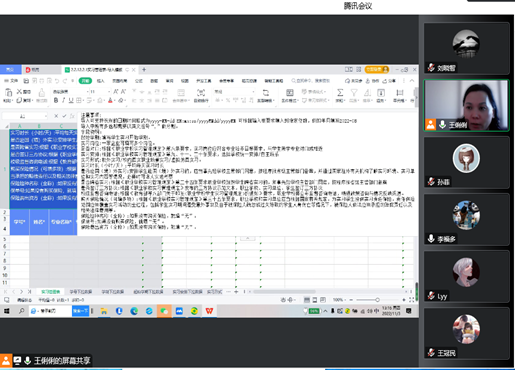
Task: Switch to normal view in status bar
Action: [307, 300]
